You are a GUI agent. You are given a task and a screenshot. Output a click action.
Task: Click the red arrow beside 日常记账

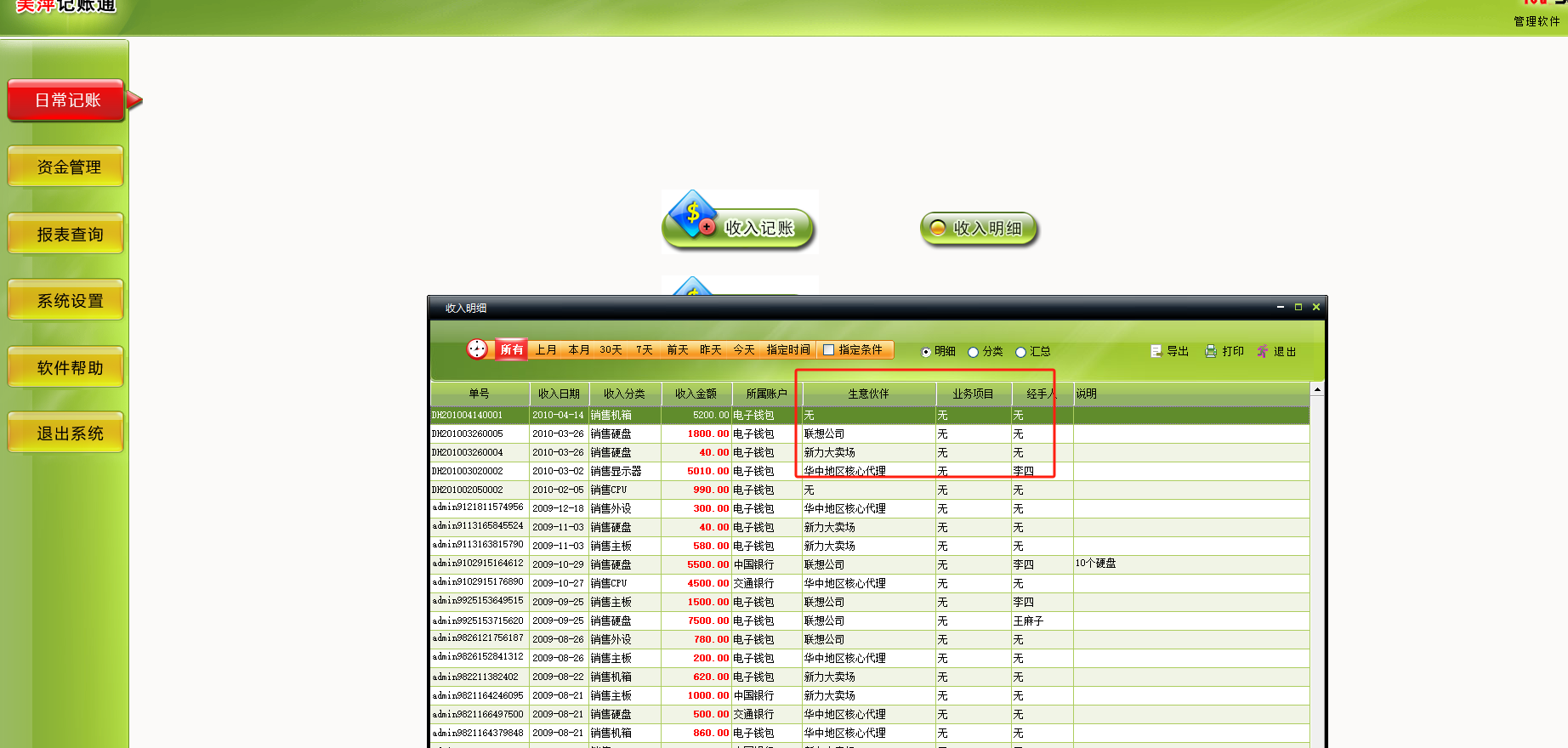pos(134,100)
